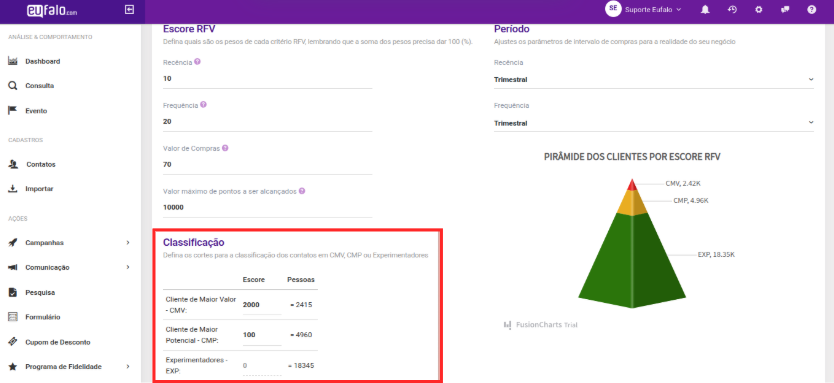Image resolution: width=834 pixels, height=383 pixels.
Task: Open the Recência period dropdown
Action: pyautogui.click(x=654, y=80)
